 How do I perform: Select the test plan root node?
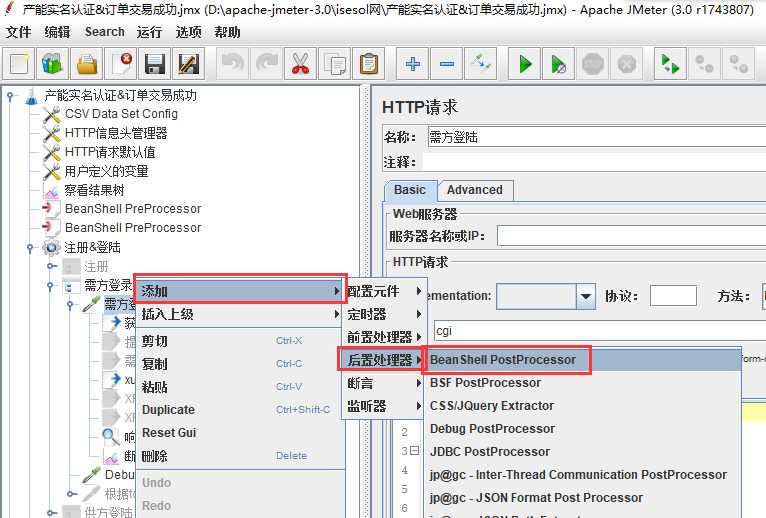[x=121, y=95]
